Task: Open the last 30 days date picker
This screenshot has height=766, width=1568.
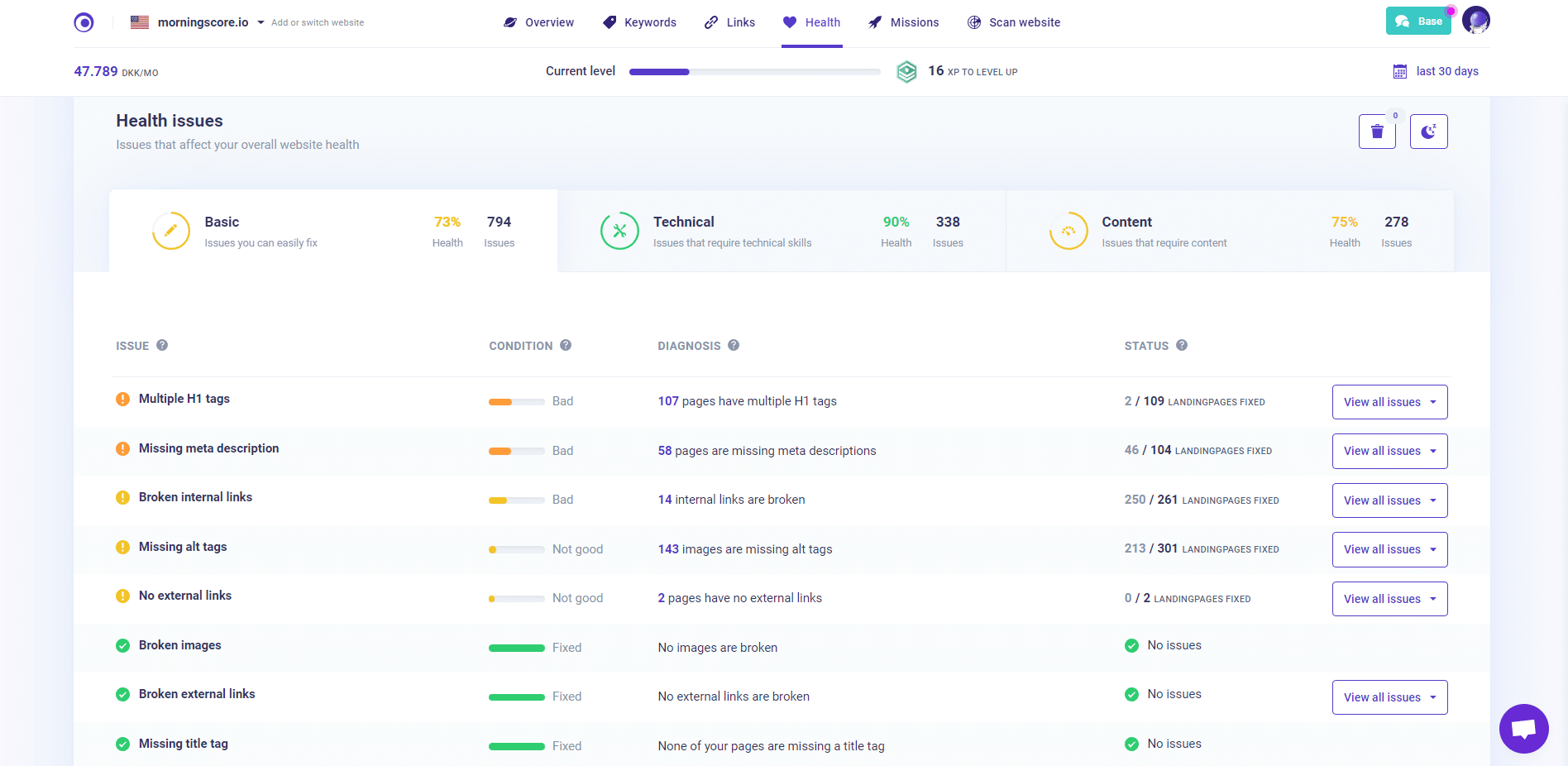Action: tap(1437, 71)
